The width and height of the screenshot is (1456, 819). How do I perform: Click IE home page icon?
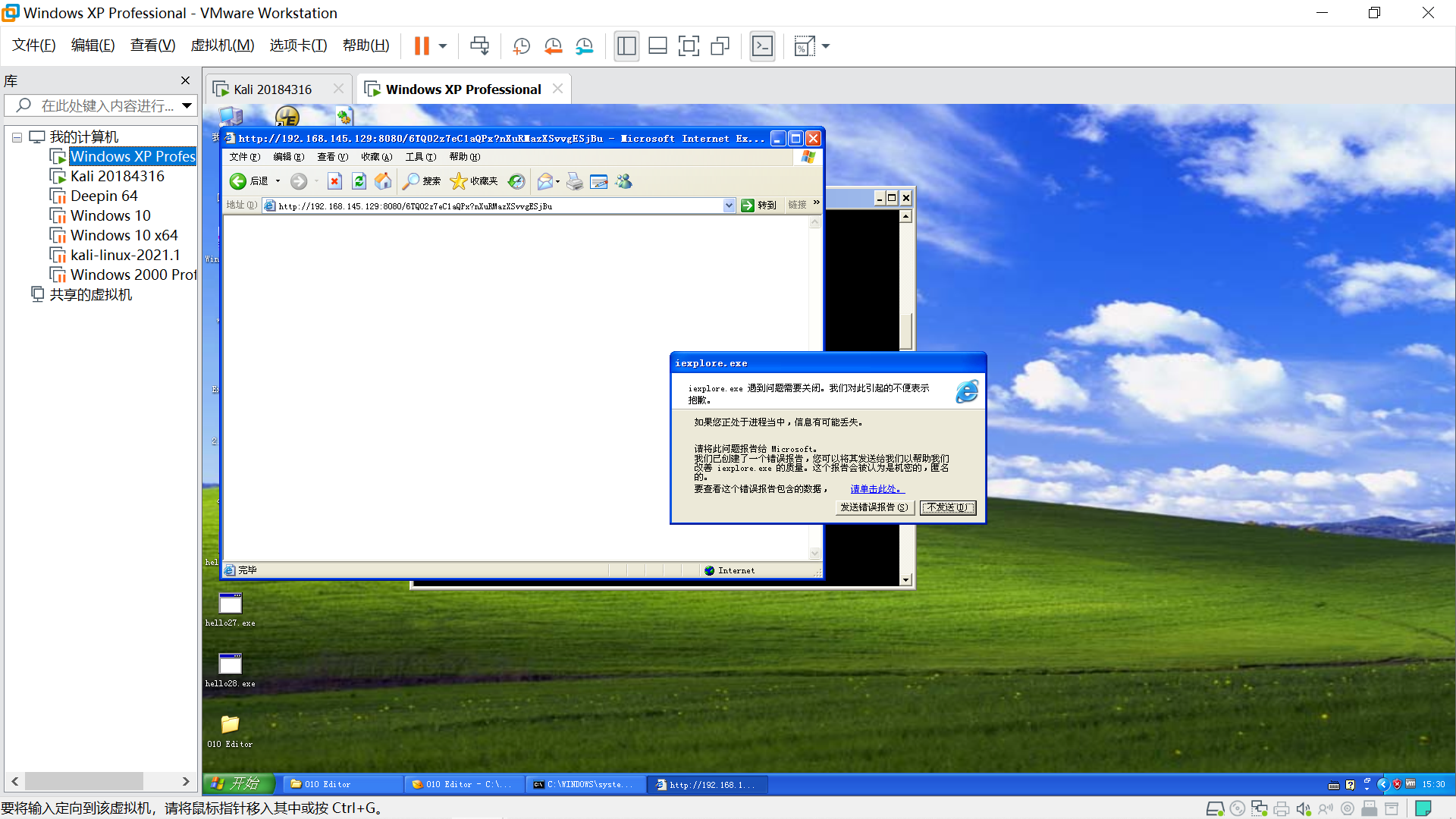pyautogui.click(x=384, y=181)
